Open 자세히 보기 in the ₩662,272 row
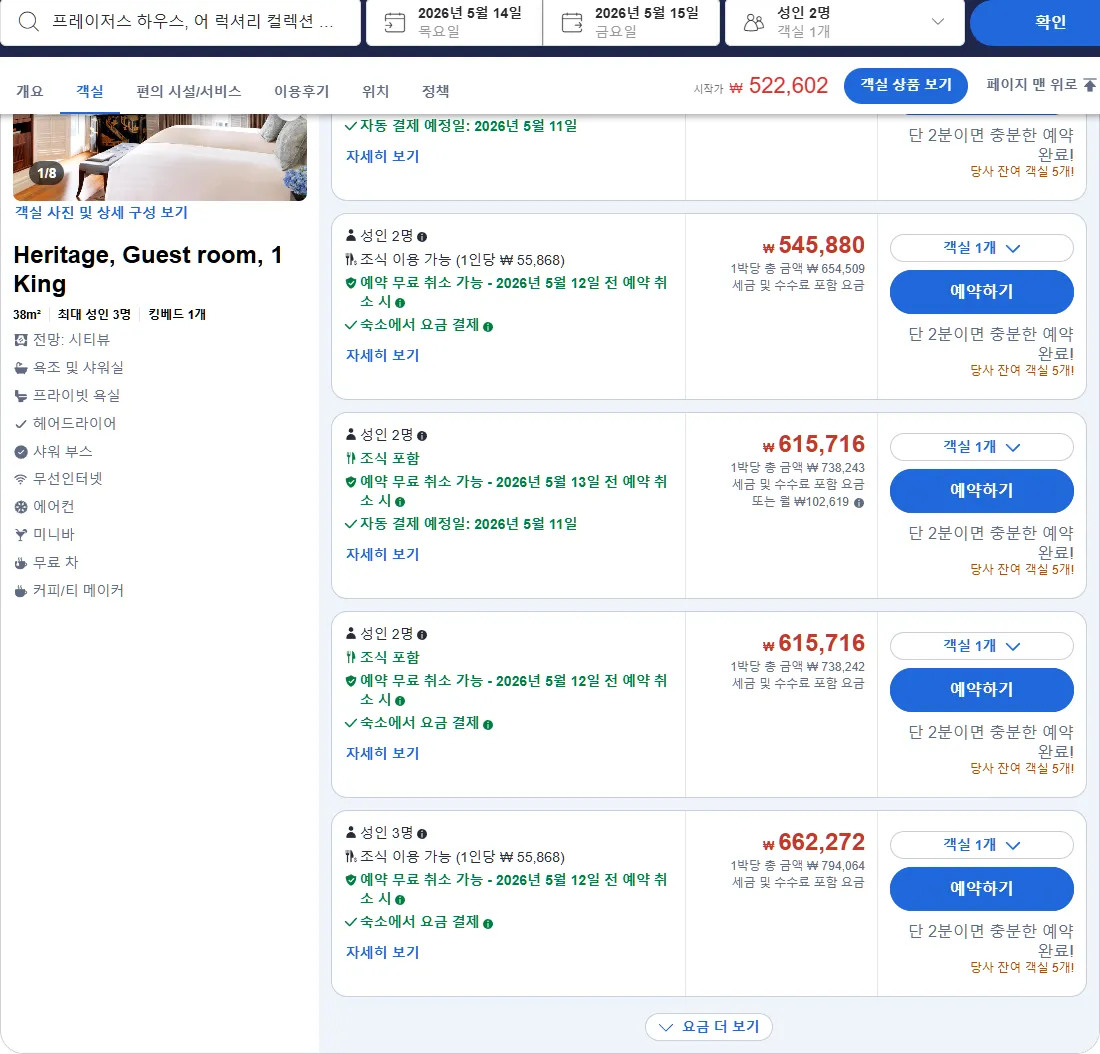Image resolution: width=1100 pixels, height=1054 pixels. click(x=382, y=953)
